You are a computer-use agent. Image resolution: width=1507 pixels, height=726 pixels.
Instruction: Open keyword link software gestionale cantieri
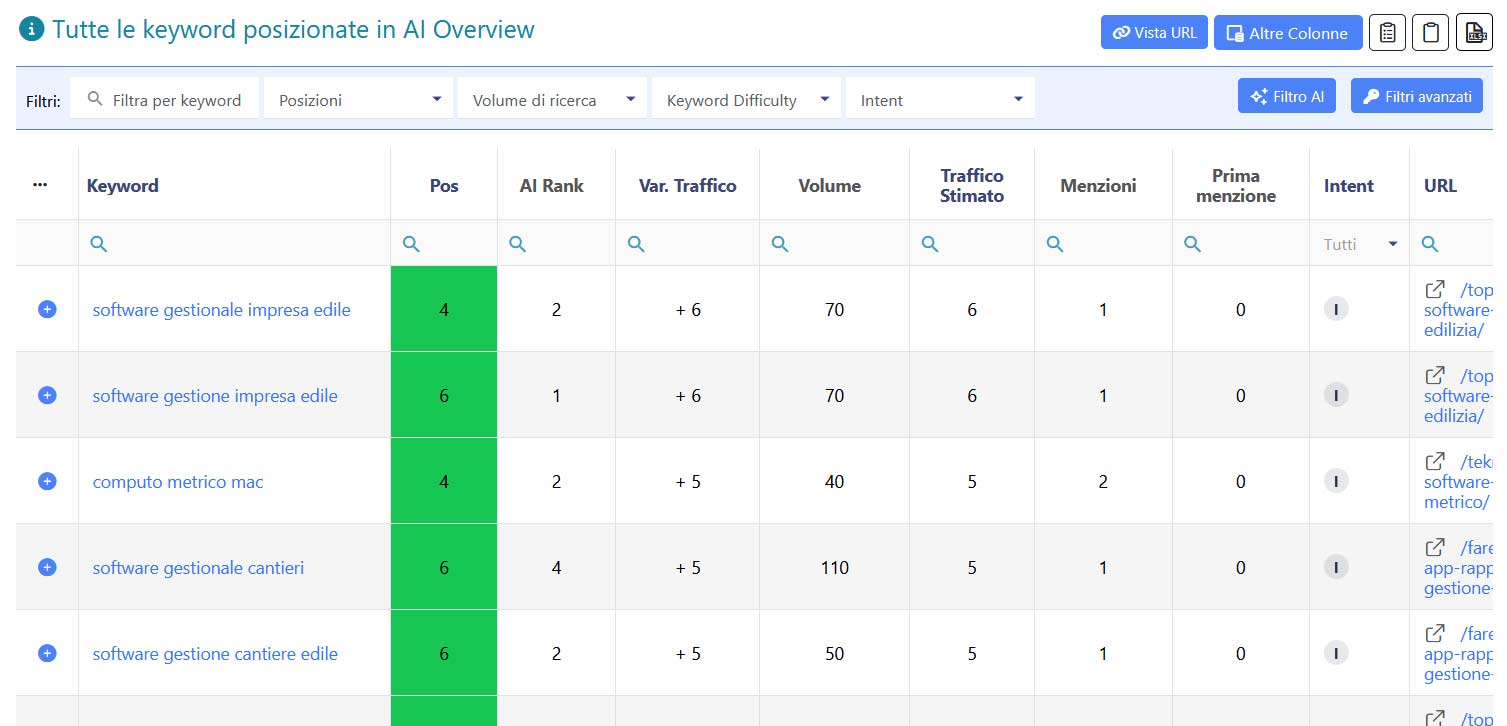point(198,568)
